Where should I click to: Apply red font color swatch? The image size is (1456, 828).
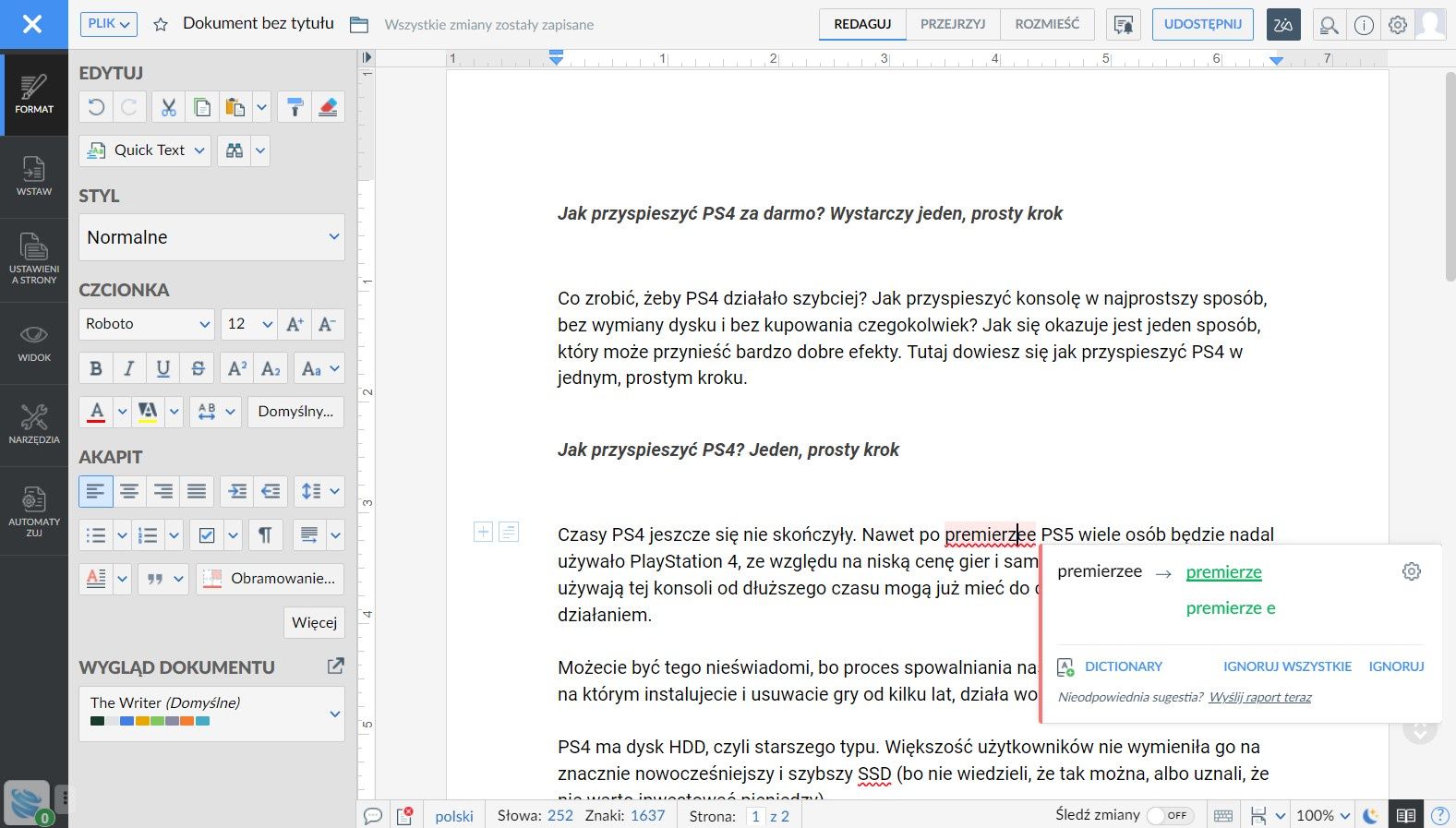coord(96,412)
